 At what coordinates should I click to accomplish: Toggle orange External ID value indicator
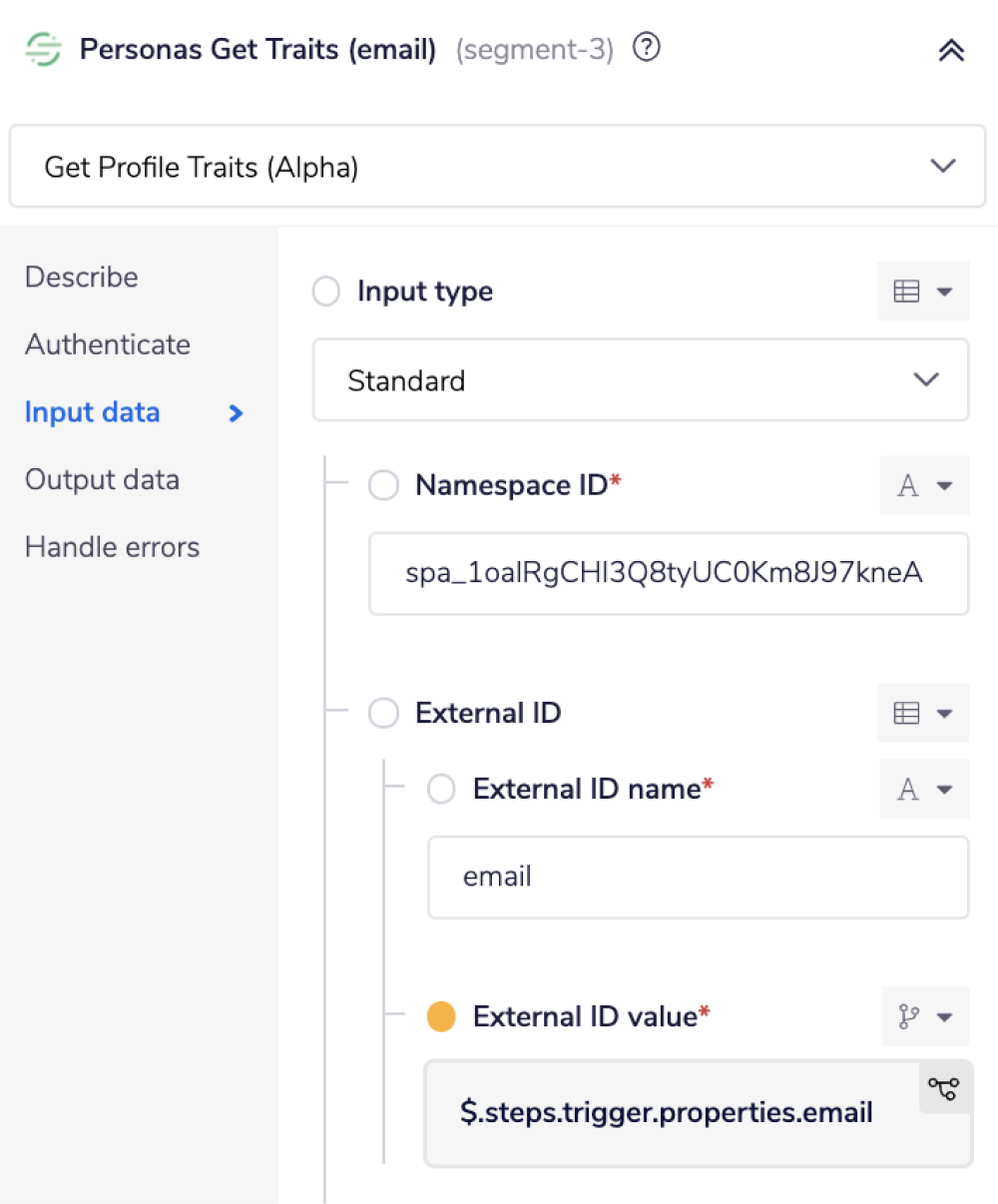[x=441, y=1017]
